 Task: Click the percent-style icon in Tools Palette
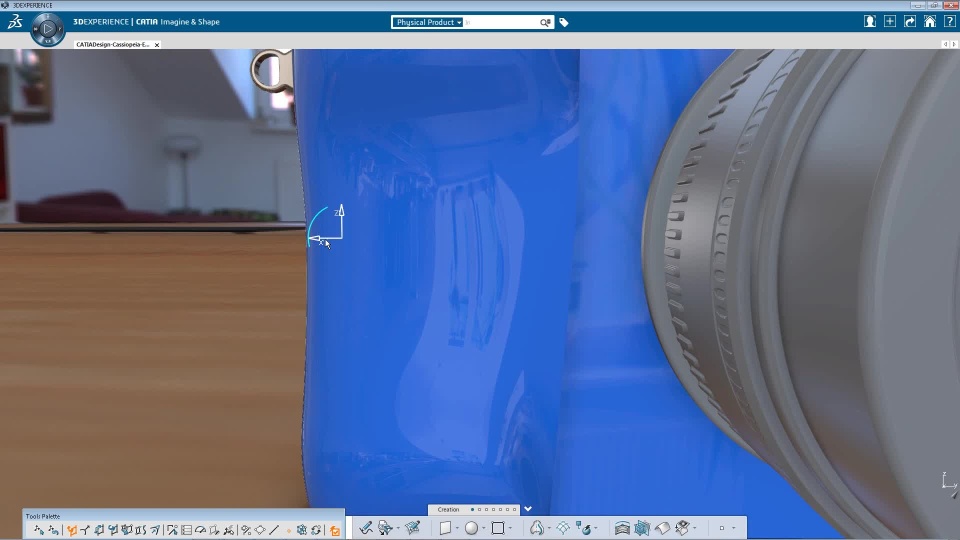(x=246, y=530)
